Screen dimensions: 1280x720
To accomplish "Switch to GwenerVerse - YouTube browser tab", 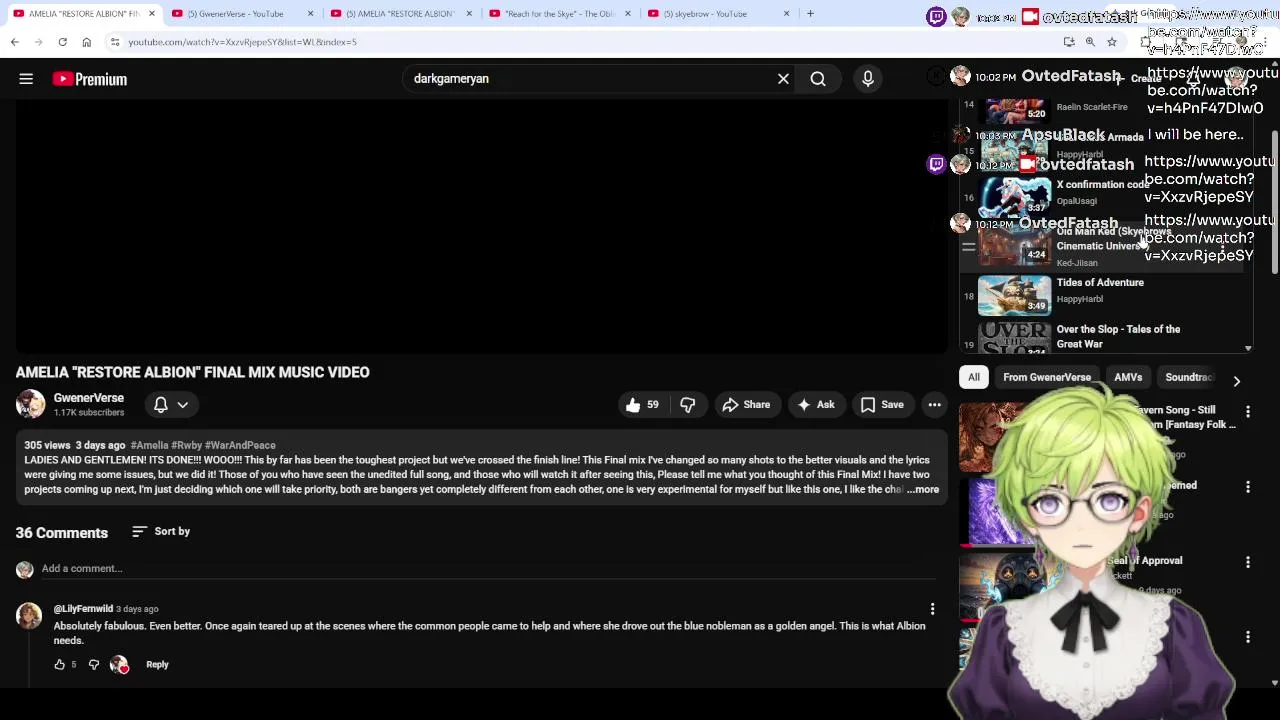I will point(235,14).
